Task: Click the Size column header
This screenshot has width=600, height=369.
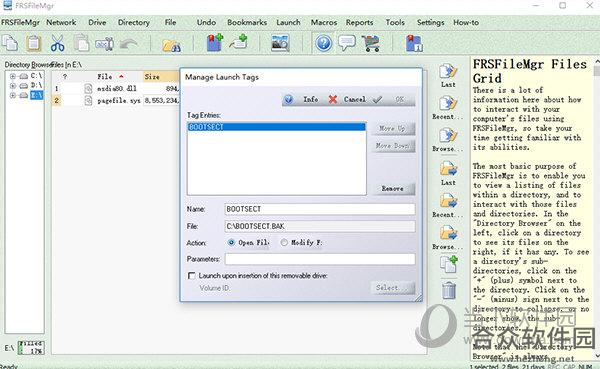Action: [161, 77]
